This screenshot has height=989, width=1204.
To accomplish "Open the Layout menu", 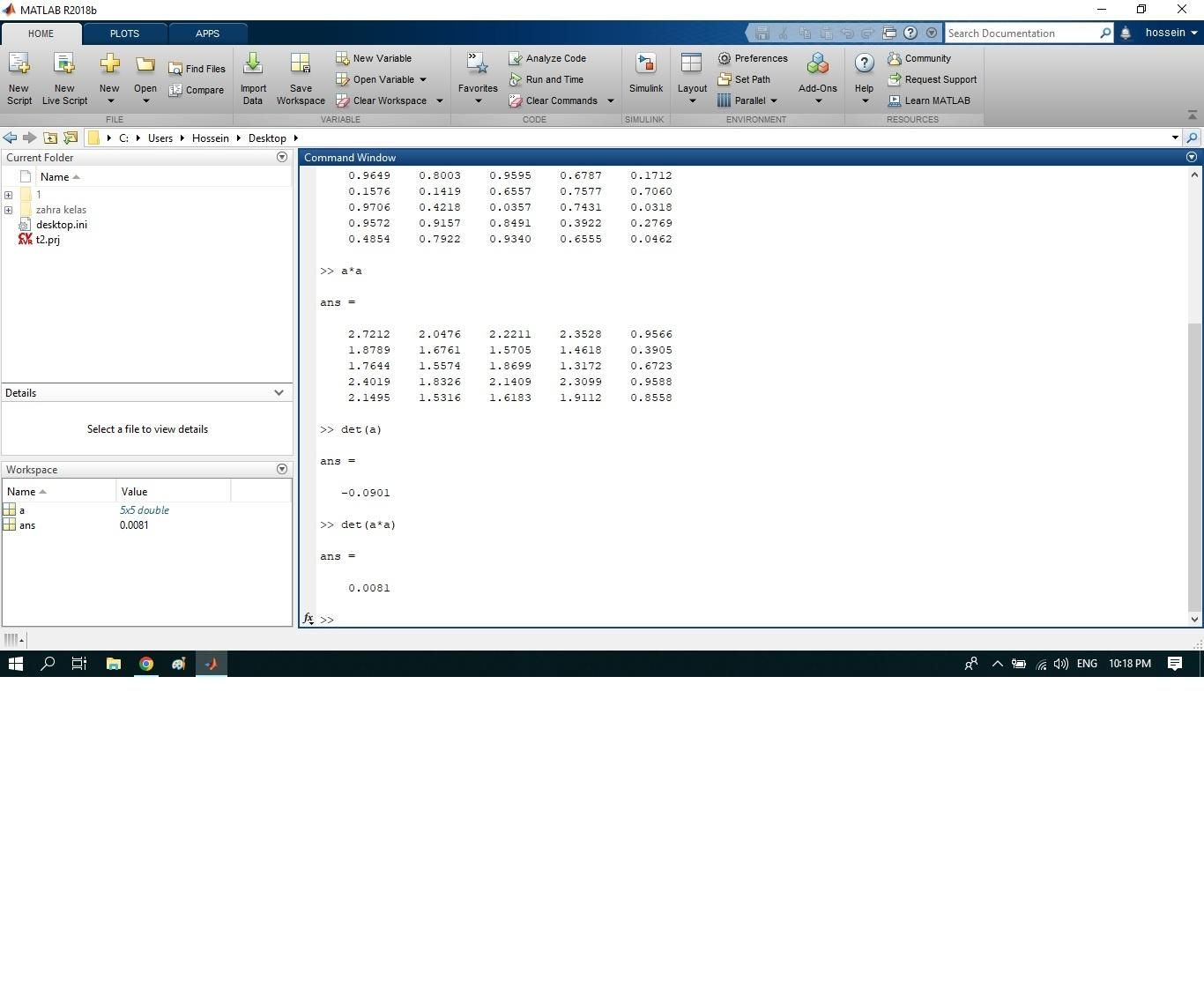I will pos(692,78).
